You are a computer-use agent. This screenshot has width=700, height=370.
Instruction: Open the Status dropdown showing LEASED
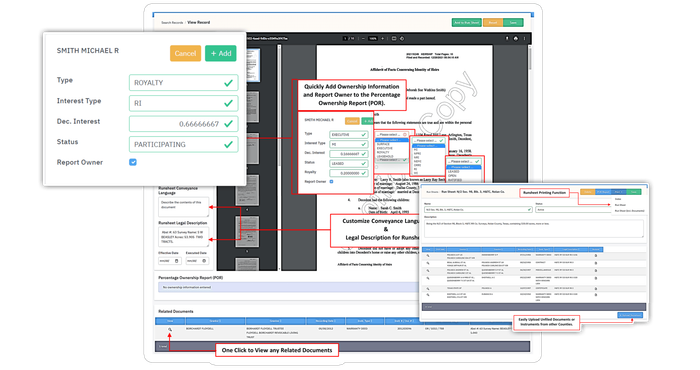click(x=349, y=163)
